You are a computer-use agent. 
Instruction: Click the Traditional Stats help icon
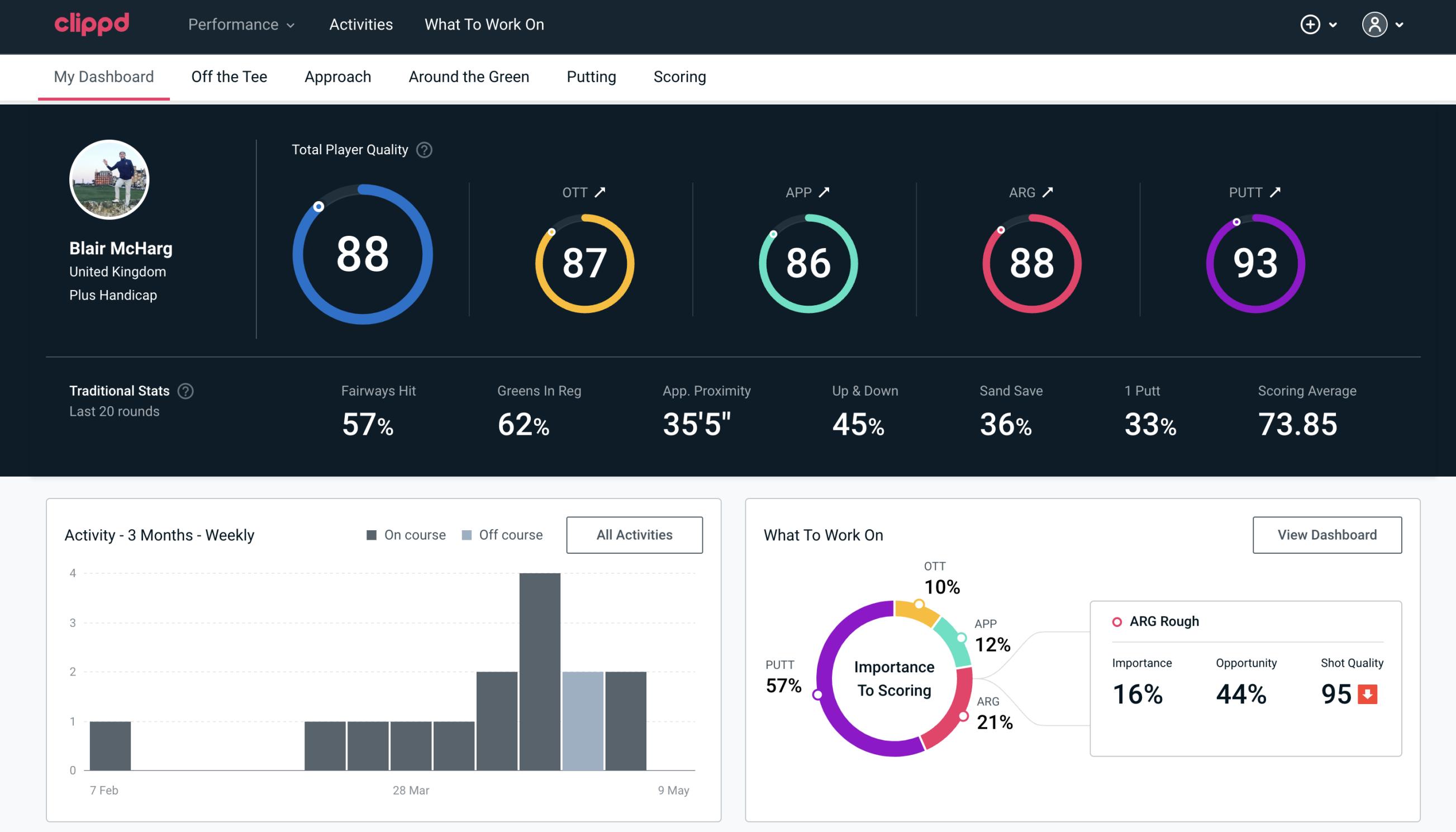pyautogui.click(x=185, y=391)
